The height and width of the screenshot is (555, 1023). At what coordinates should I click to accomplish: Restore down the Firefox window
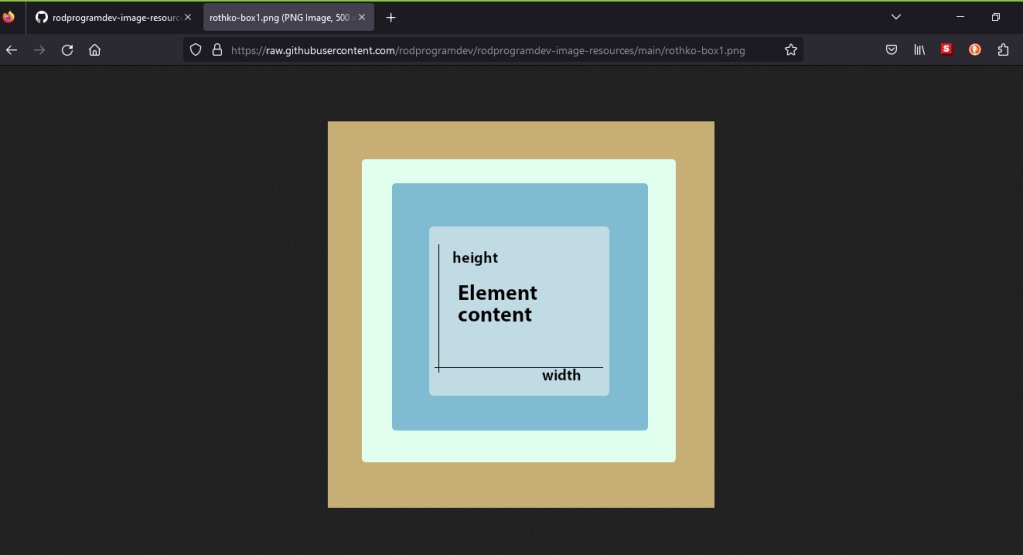point(996,17)
